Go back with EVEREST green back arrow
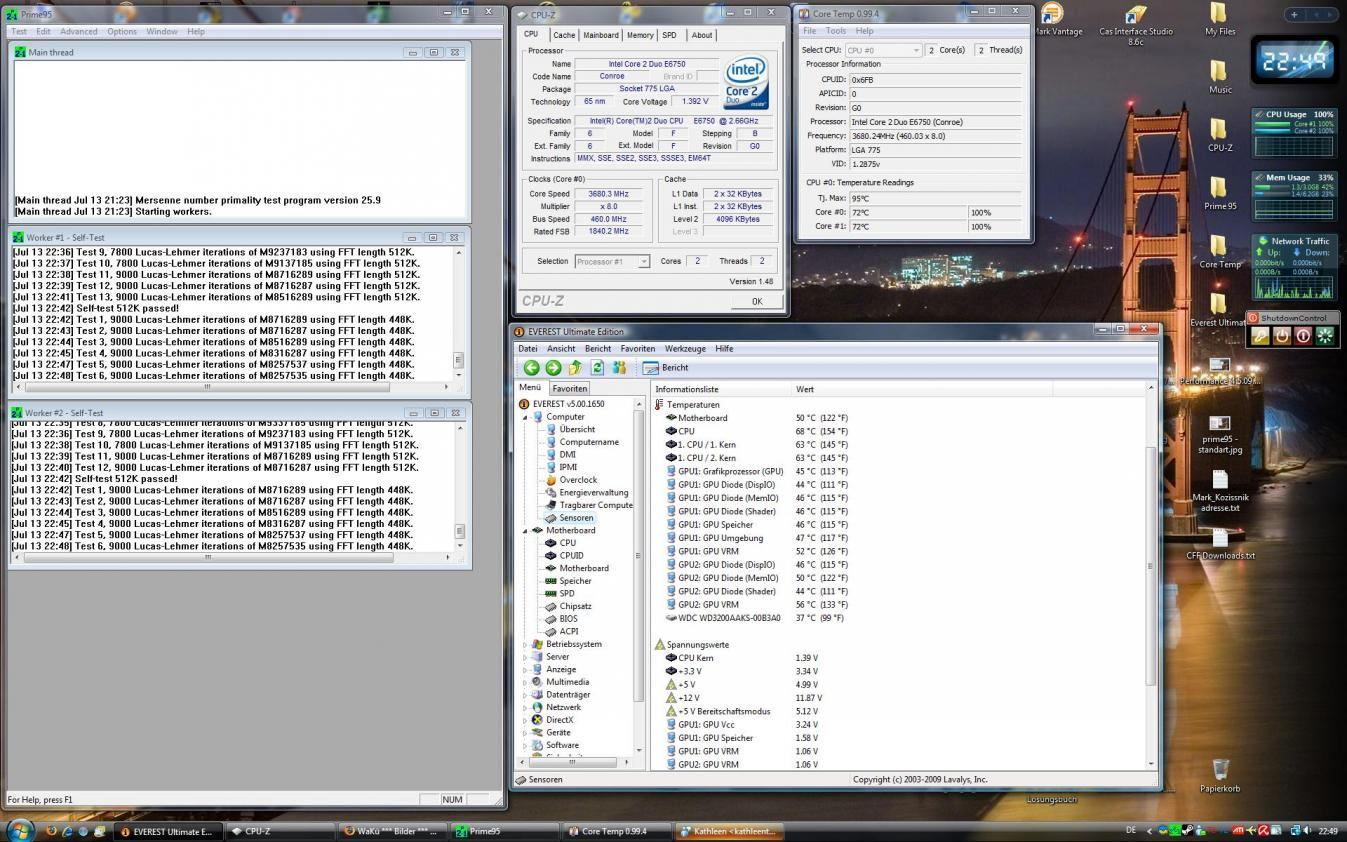Screen dimensions: 1347x842 (531, 368)
